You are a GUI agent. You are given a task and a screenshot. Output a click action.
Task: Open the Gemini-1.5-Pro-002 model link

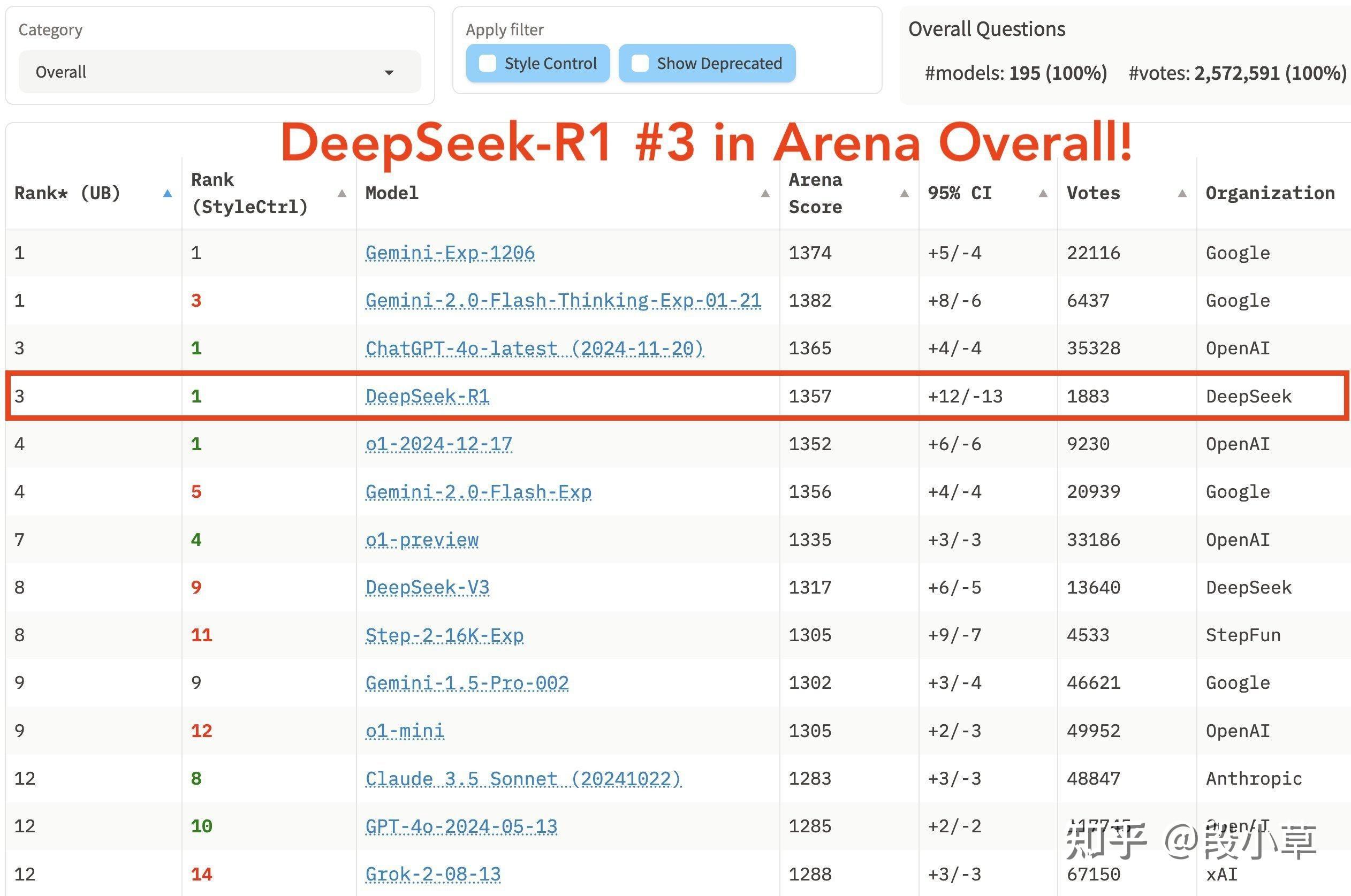[467, 683]
